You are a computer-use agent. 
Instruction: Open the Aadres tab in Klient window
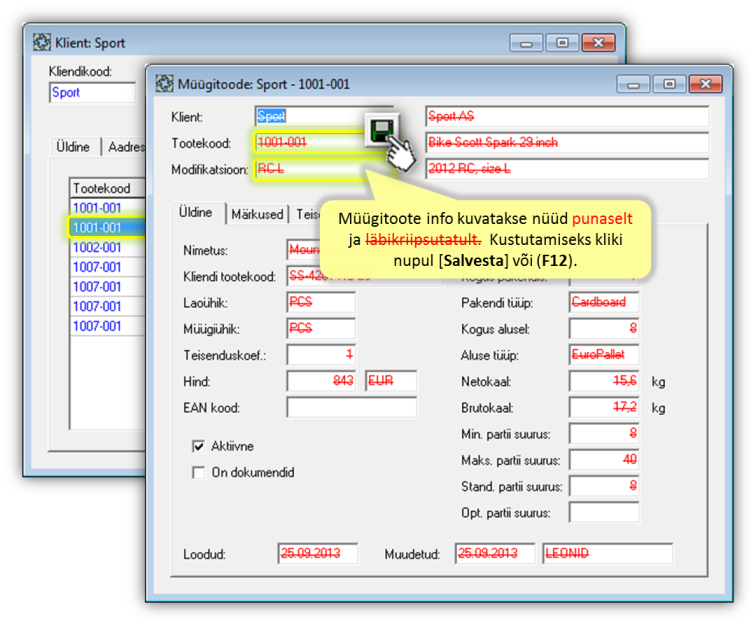(126, 147)
